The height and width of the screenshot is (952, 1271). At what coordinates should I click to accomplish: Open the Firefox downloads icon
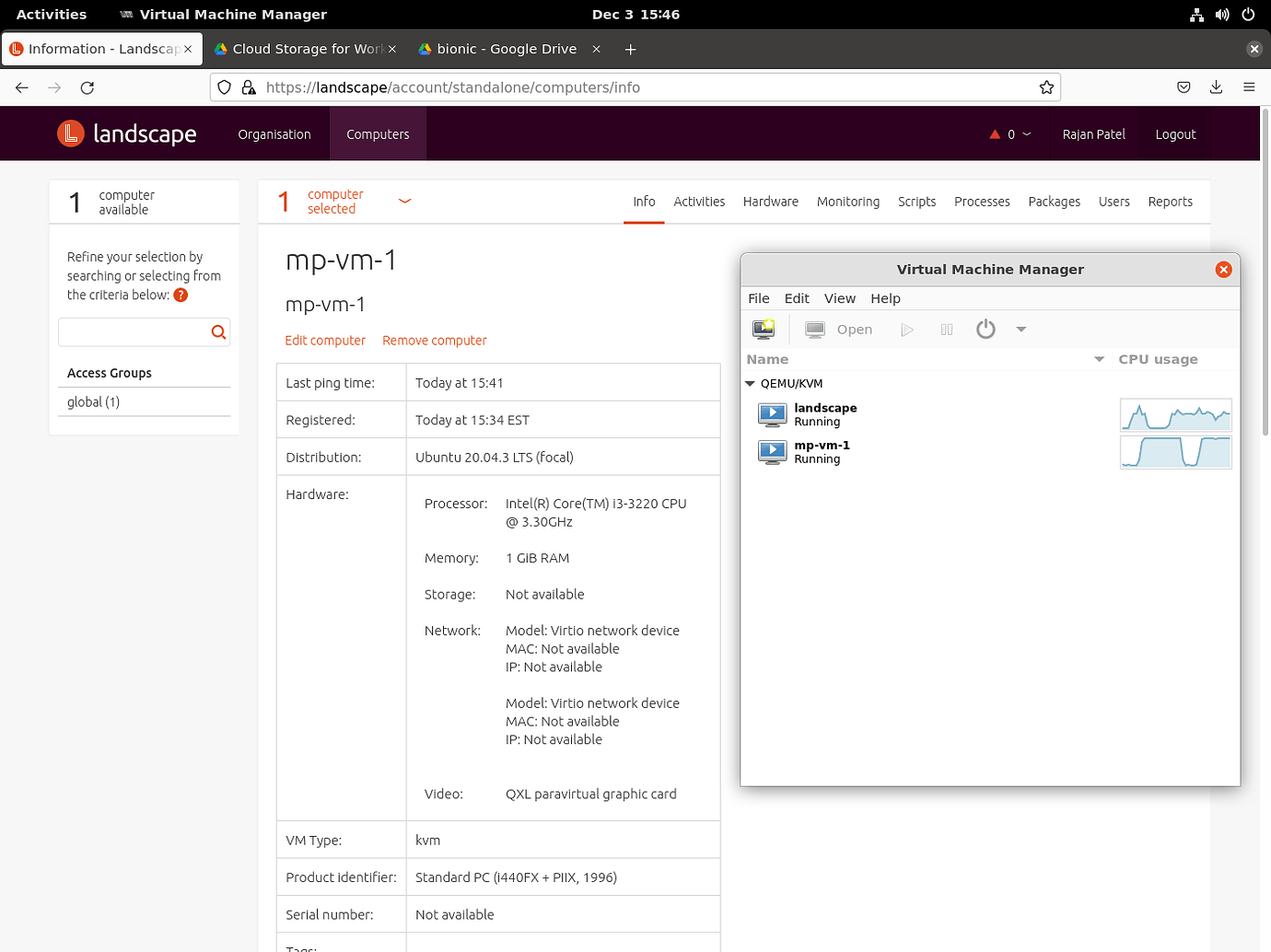pyautogui.click(x=1216, y=87)
